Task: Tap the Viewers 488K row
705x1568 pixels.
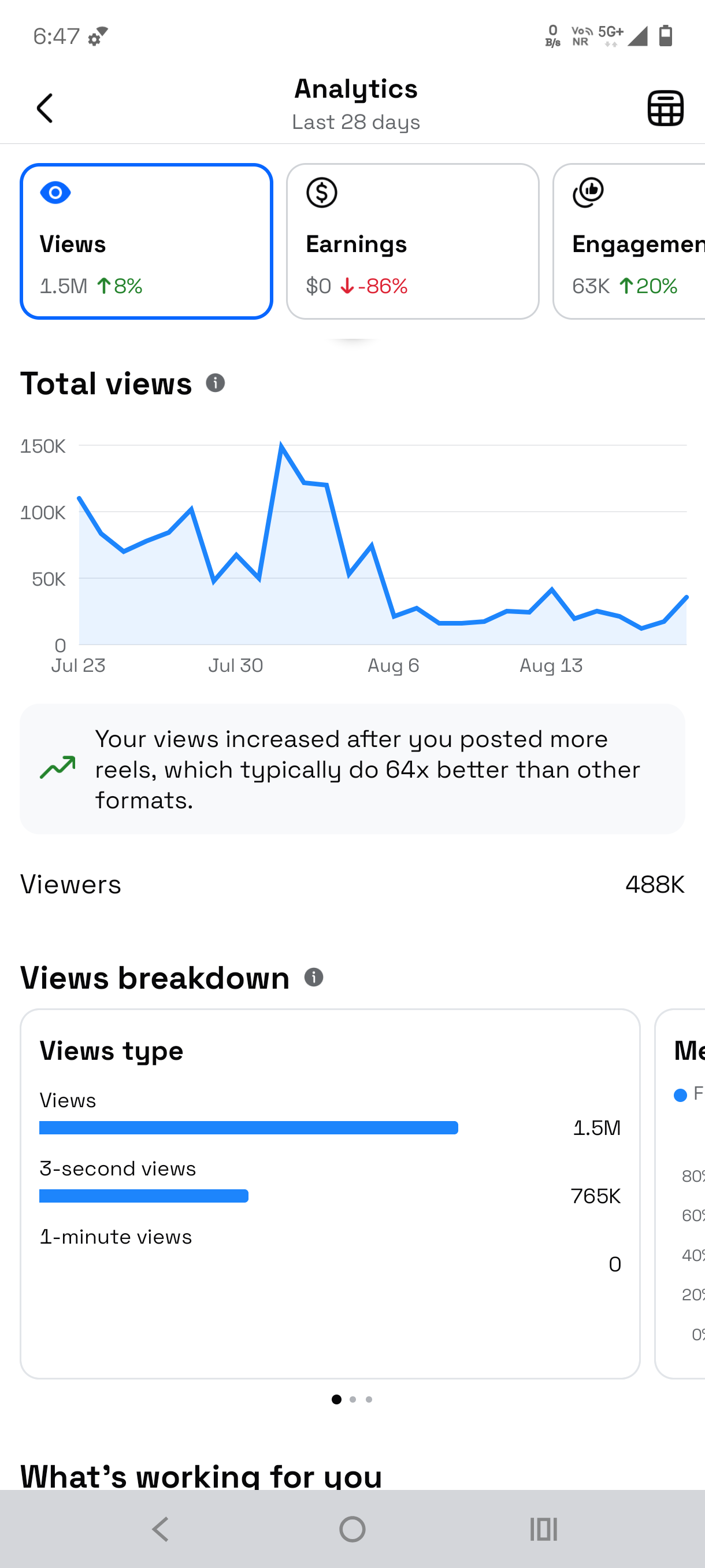Action: 352,885
